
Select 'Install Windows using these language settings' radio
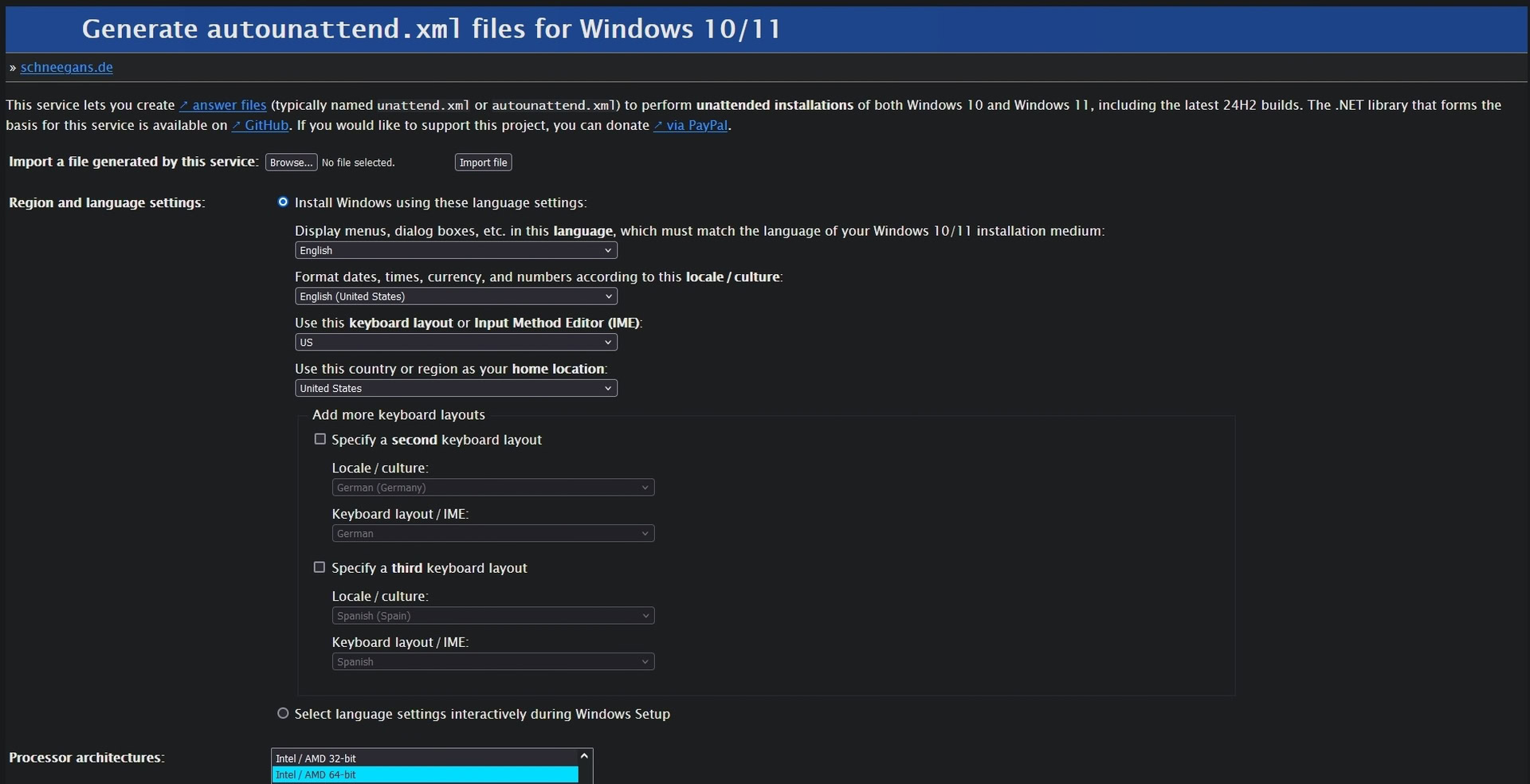click(283, 202)
